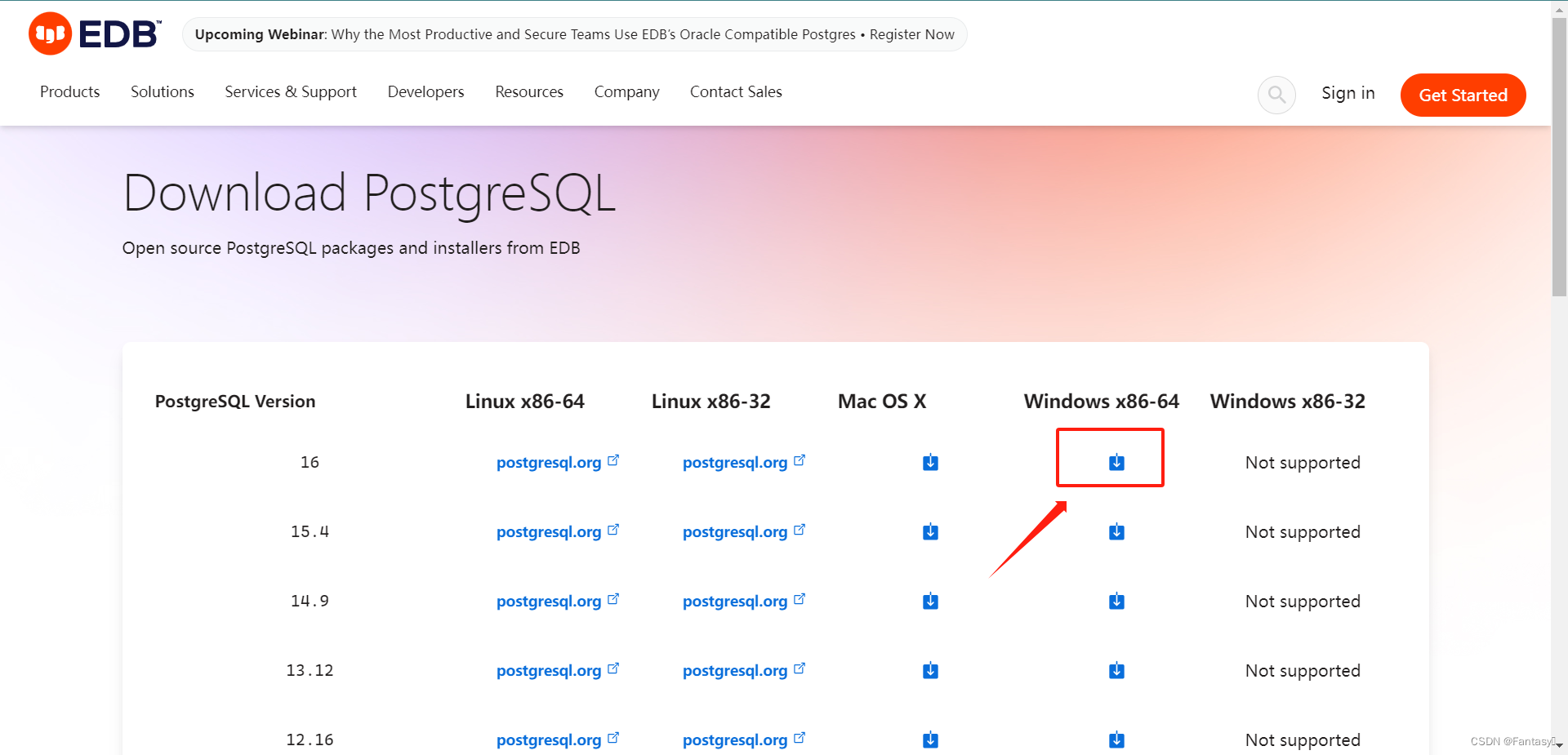
Task: Click the Mac OS X column header
Action: click(882, 401)
